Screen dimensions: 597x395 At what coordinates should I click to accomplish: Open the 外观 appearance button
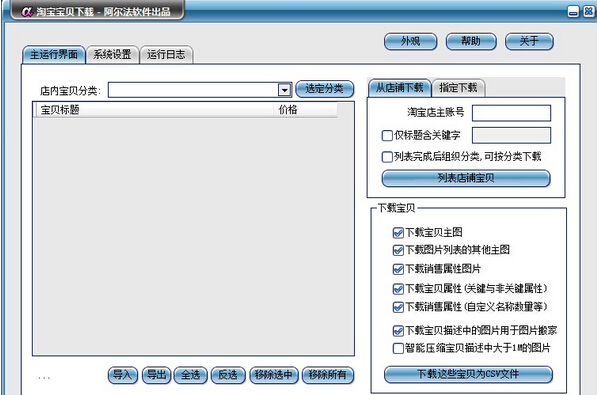[x=410, y=41]
